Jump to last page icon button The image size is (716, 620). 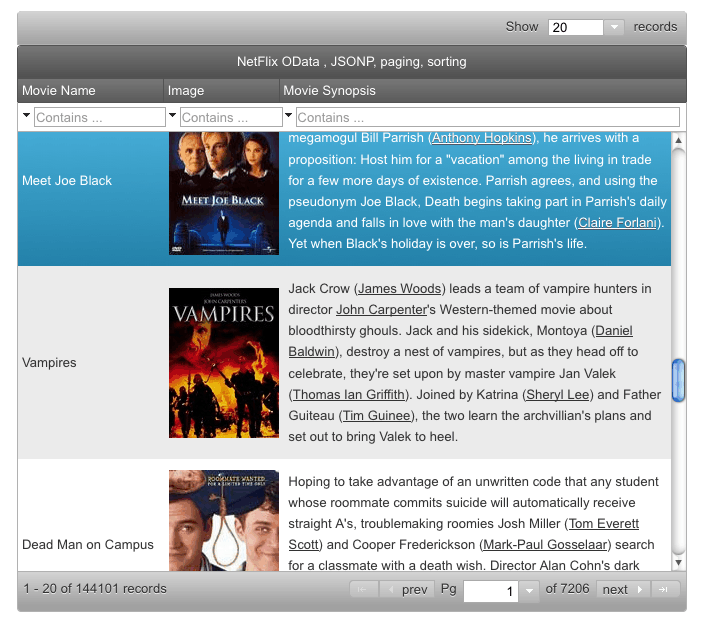pyautogui.click(x=665, y=589)
